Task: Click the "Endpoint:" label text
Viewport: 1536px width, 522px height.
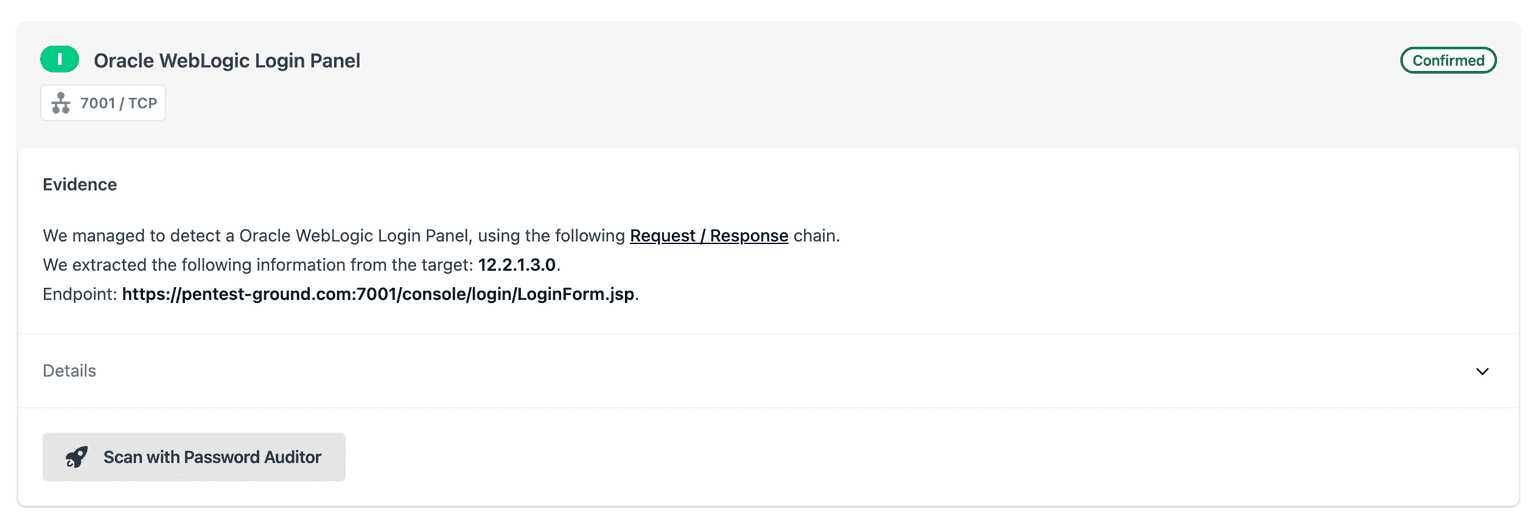Action: pos(79,295)
